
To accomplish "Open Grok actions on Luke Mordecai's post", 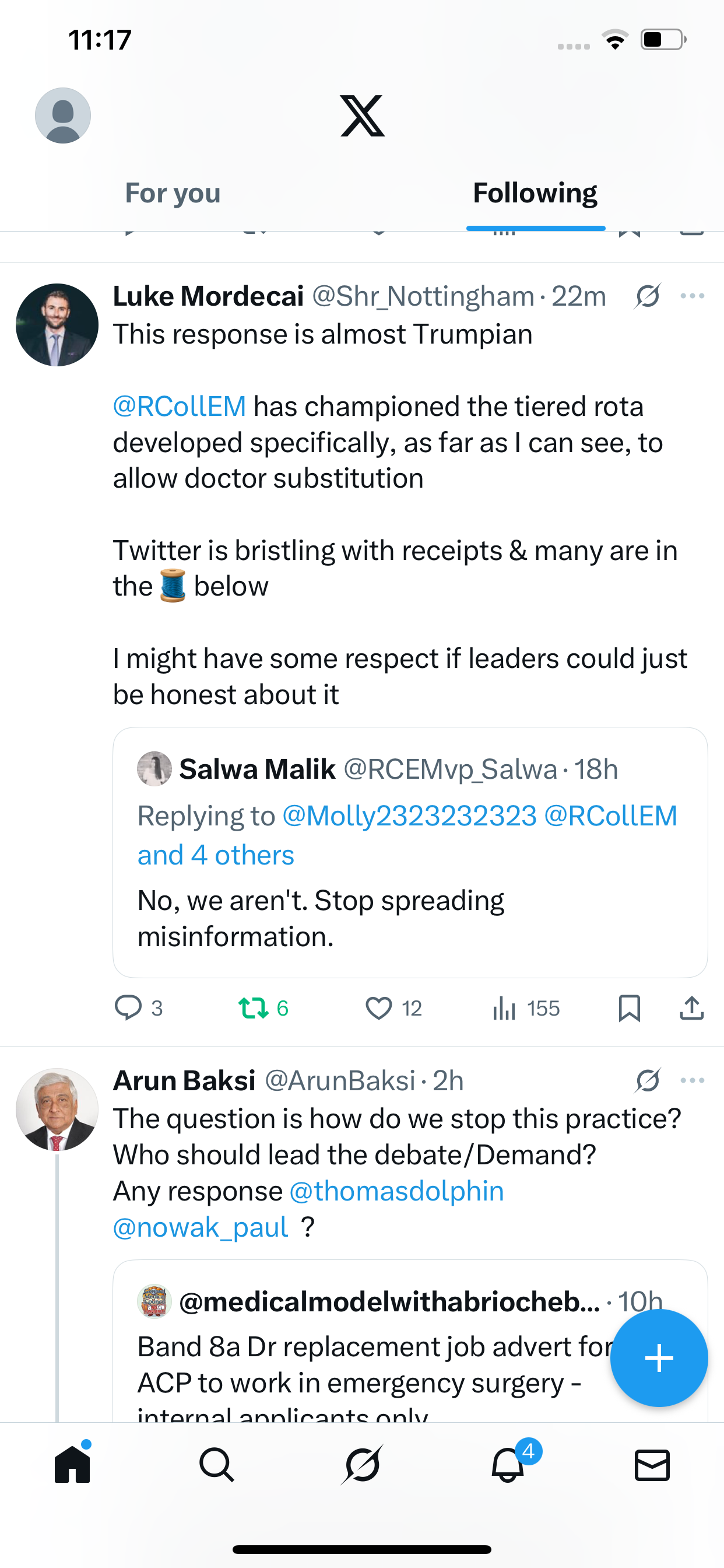I will pyautogui.click(x=647, y=296).
